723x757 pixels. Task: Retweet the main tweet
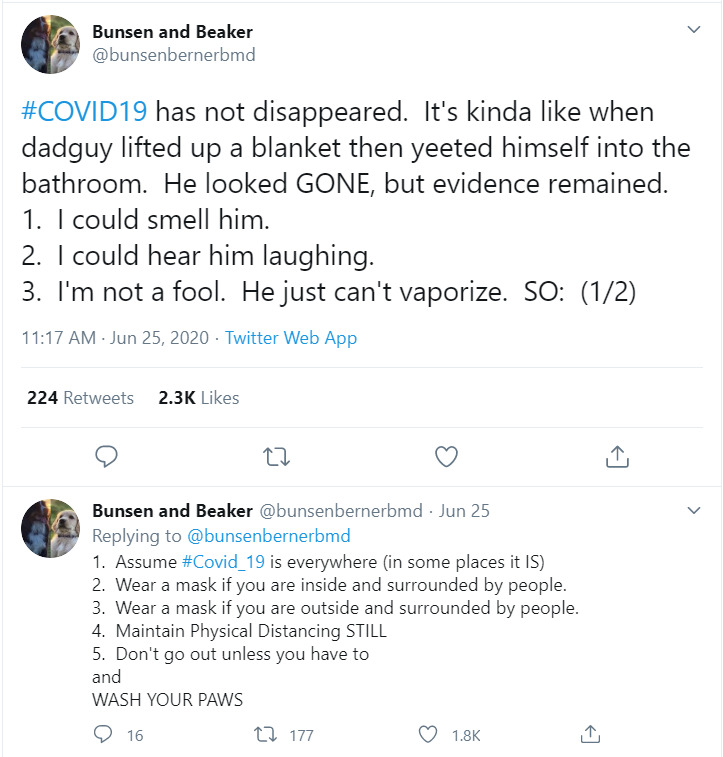275,457
